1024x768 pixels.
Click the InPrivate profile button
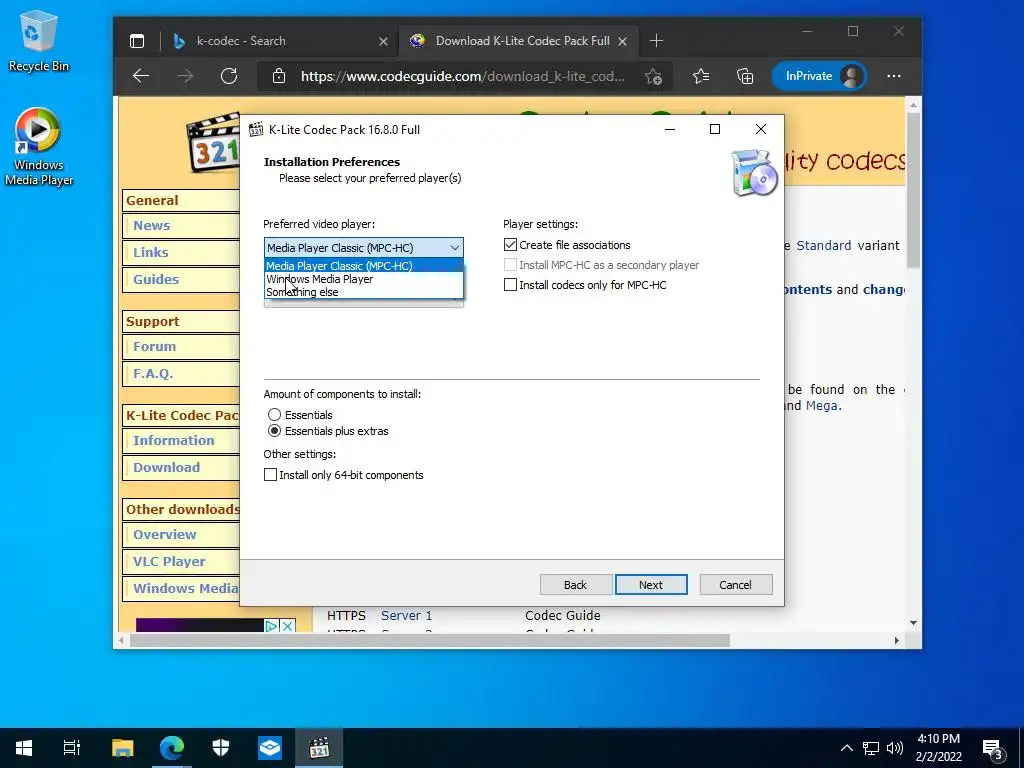(x=819, y=76)
